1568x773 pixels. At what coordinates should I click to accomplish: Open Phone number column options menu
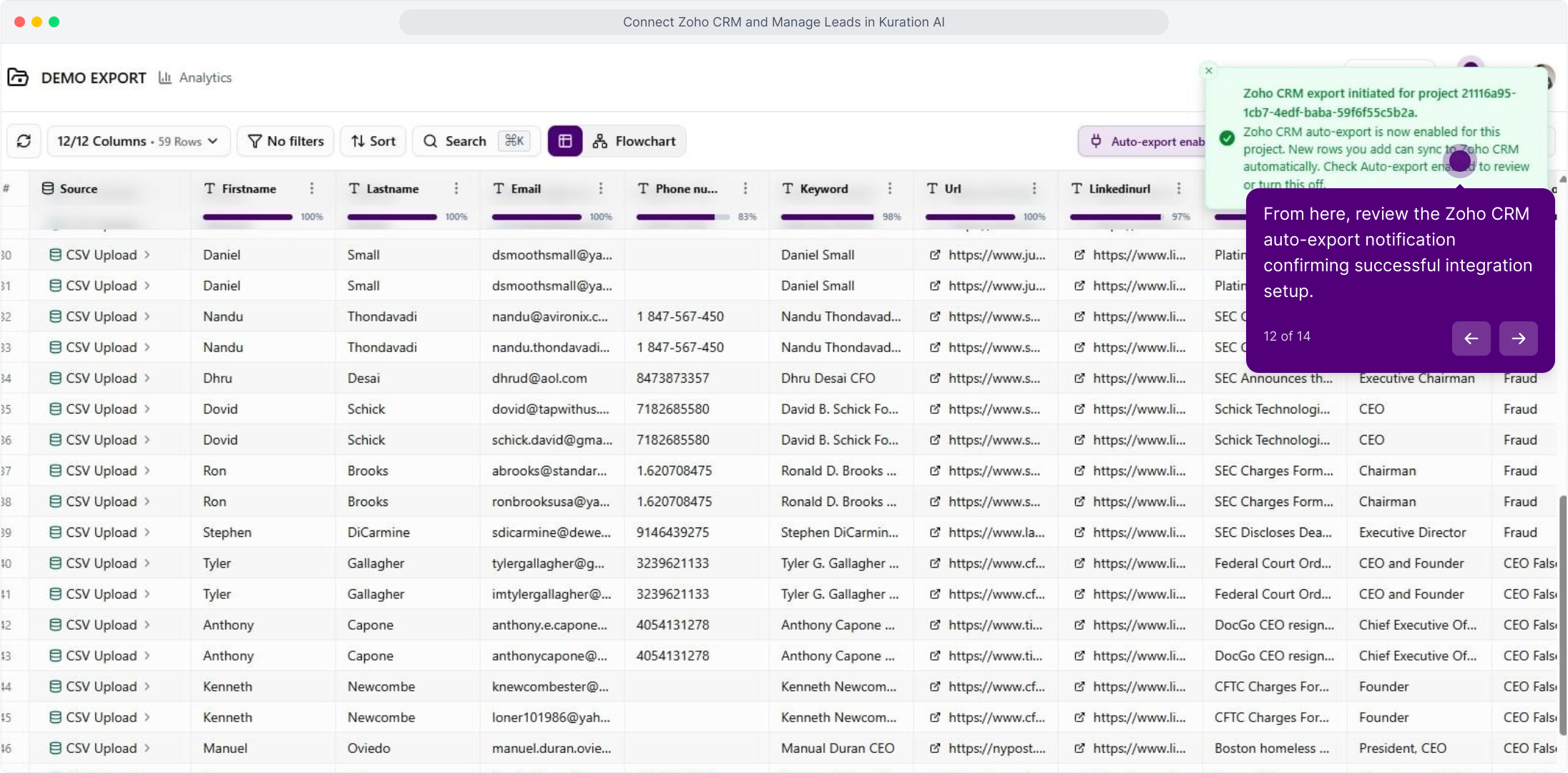[x=745, y=188]
